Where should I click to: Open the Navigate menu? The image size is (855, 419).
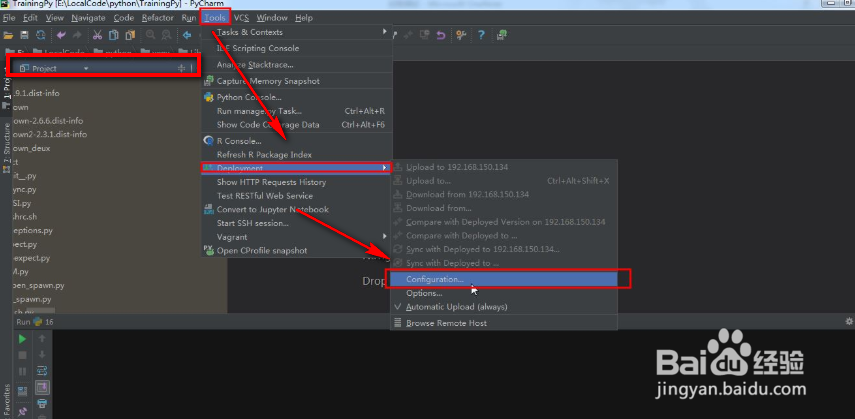(x=88, y=18)
